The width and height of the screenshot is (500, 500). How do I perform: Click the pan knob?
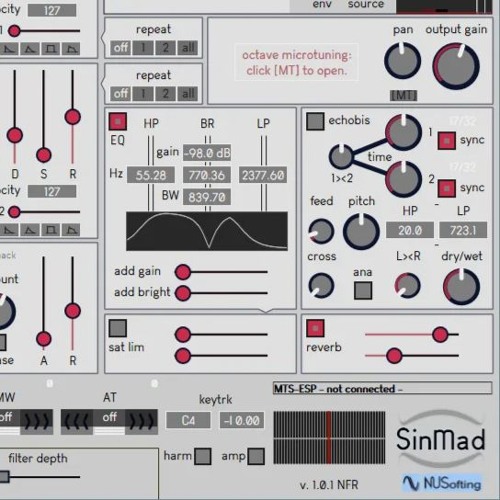pyautogui.click(x=403, y=61)
